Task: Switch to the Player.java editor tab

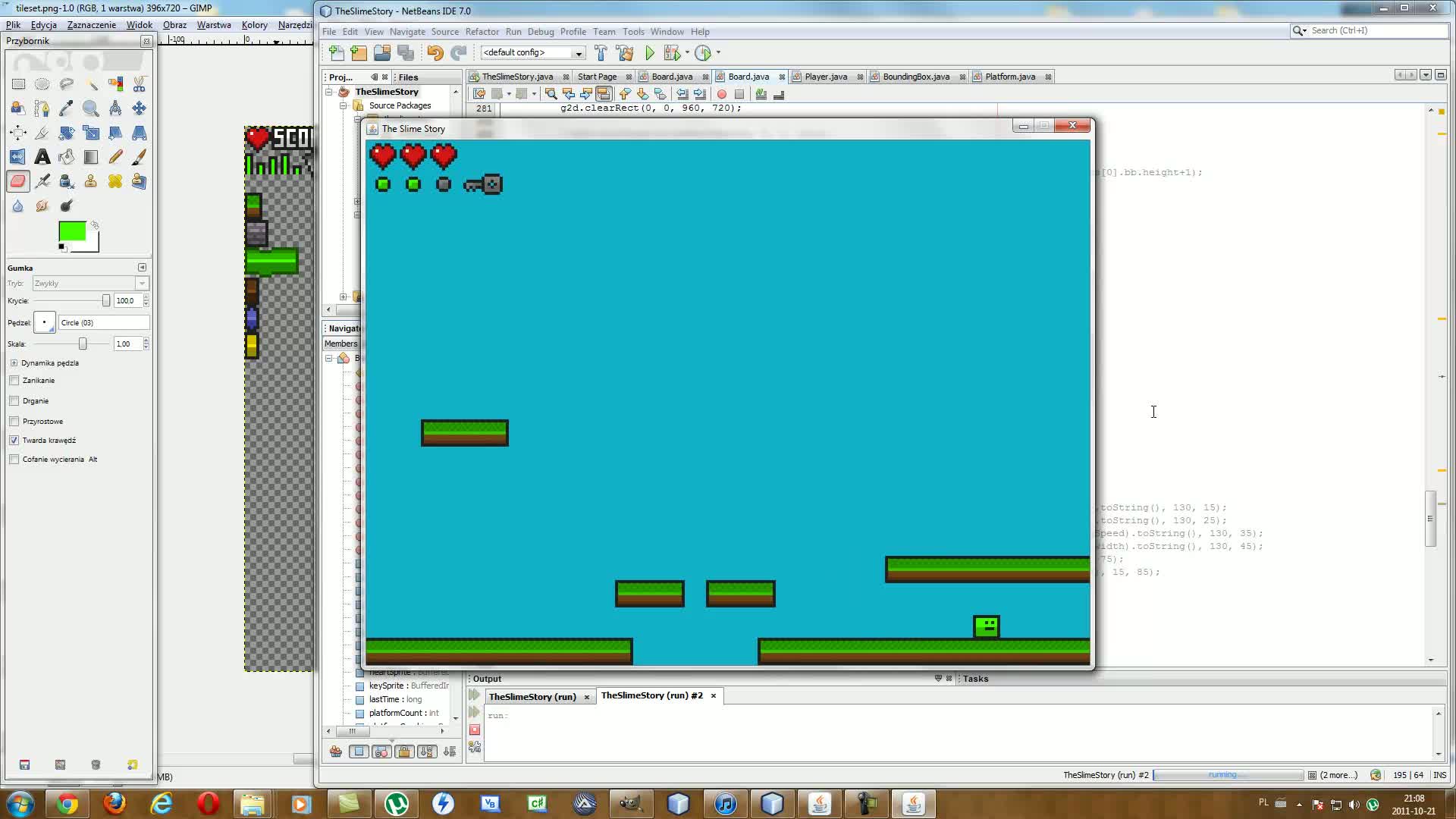Action: tap(827, 76)
